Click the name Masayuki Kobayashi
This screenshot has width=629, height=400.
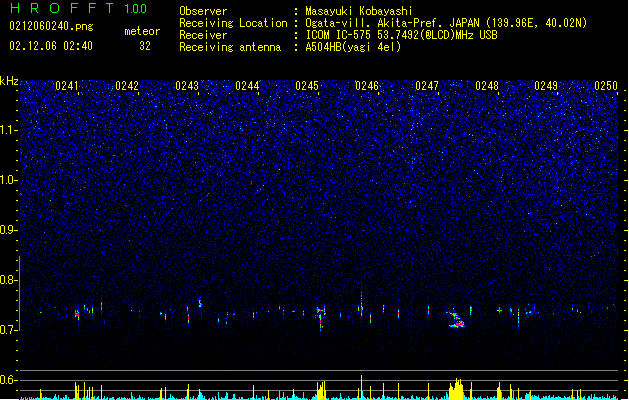[359, 11]
